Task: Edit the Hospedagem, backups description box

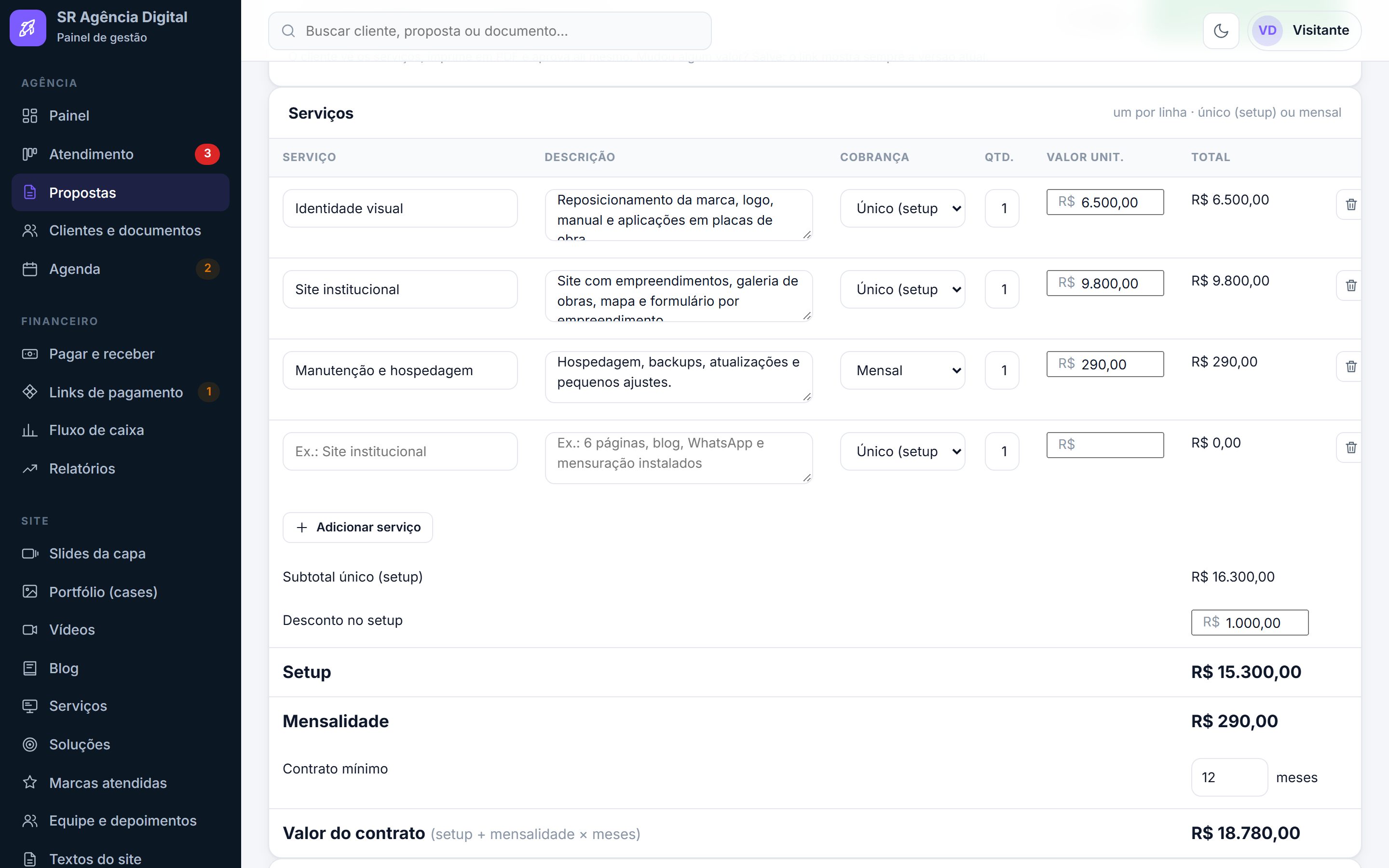Action: coord(679,377)
